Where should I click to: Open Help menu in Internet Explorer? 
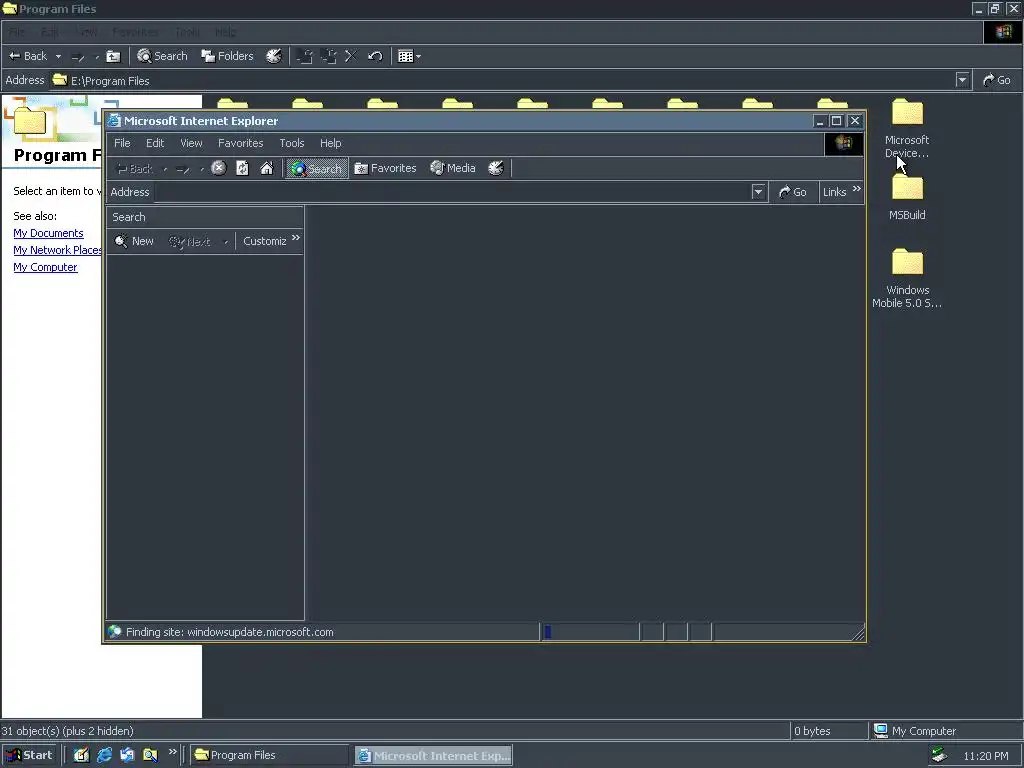(x=330, y=143)
